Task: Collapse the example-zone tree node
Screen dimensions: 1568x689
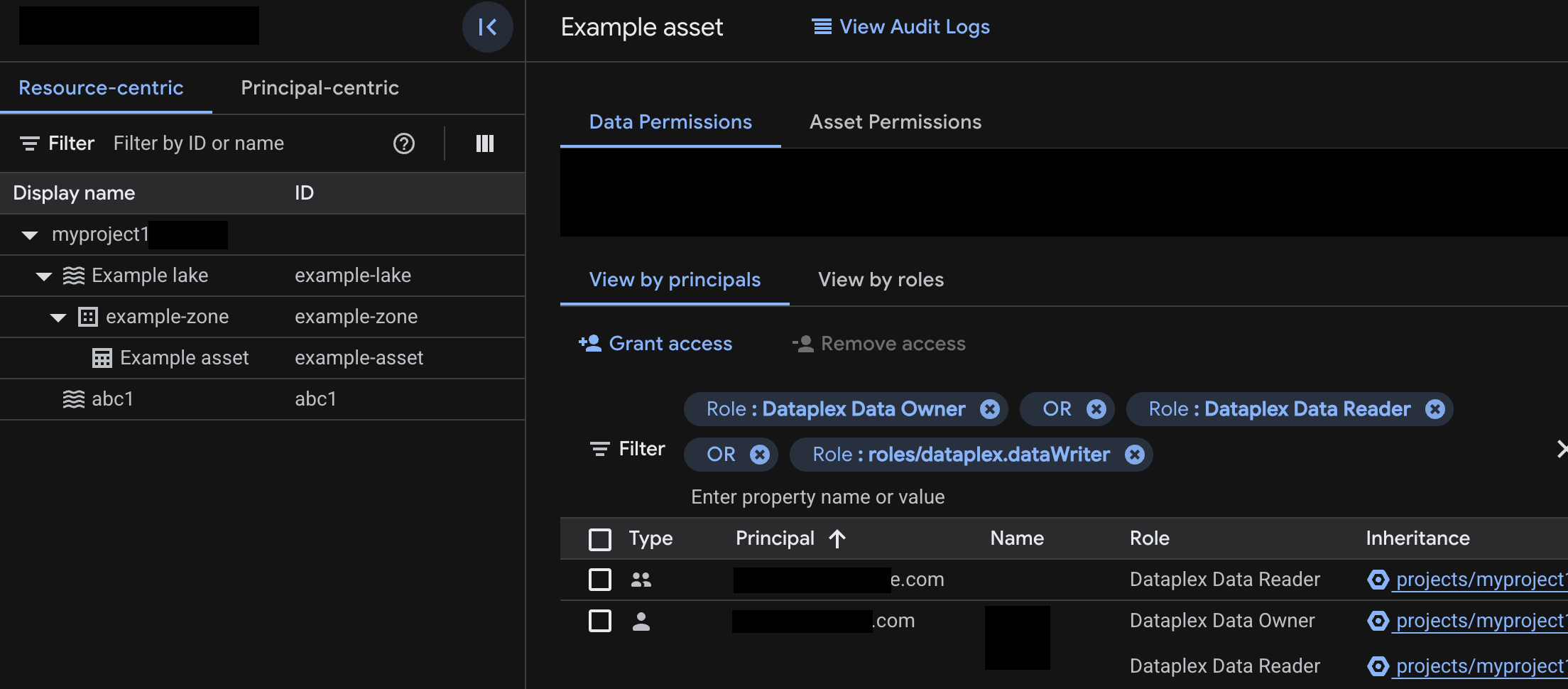Action: pos(58,317)
